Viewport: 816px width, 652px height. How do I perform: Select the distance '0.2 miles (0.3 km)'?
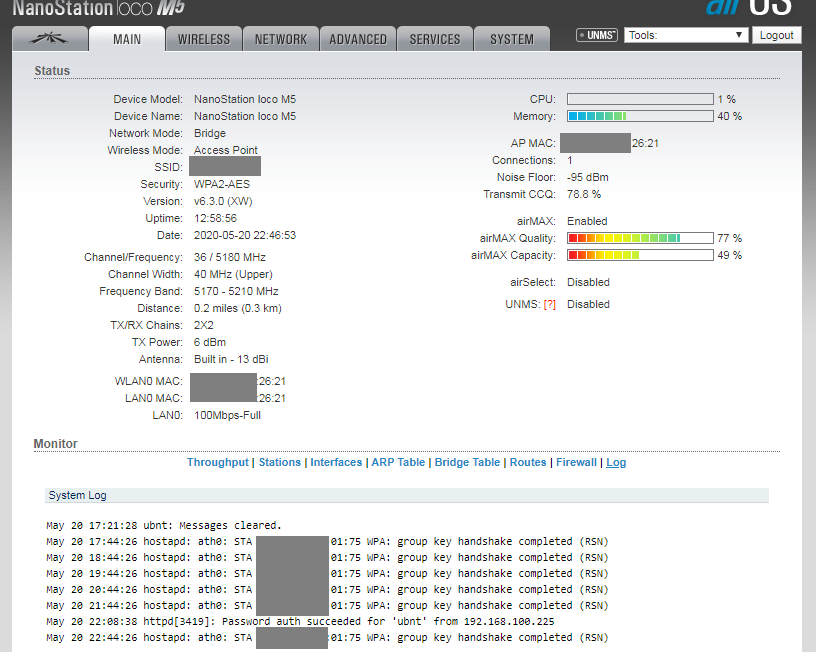[238, 308]
